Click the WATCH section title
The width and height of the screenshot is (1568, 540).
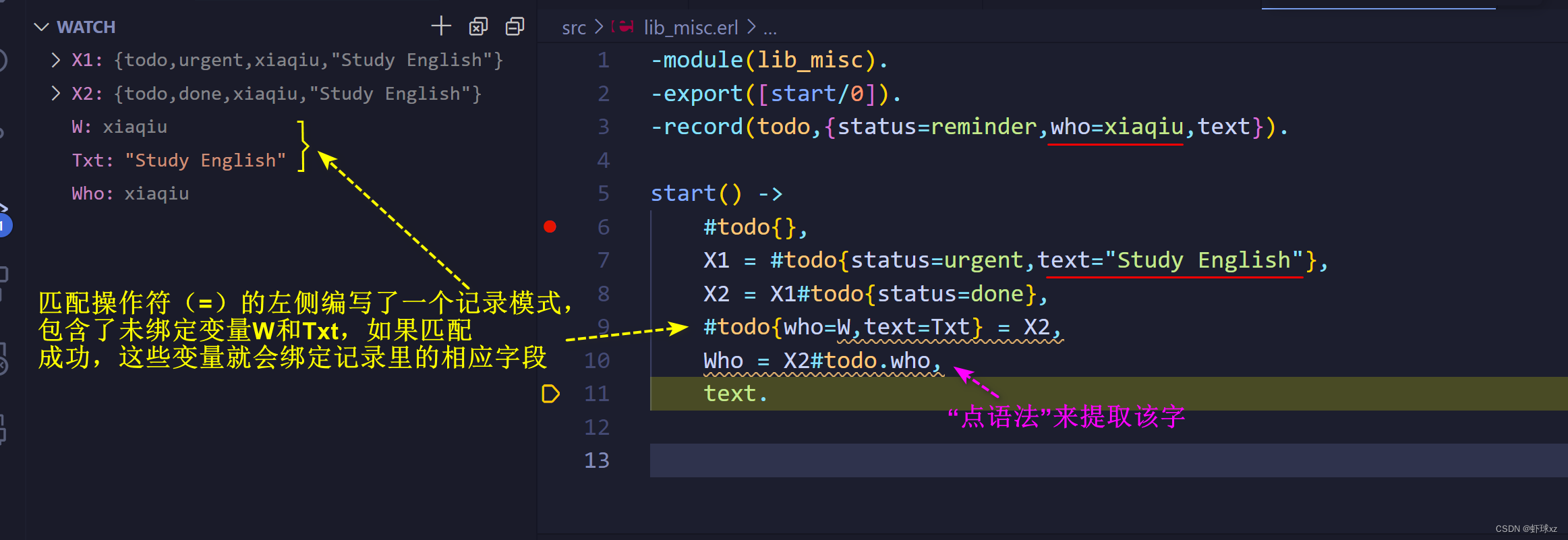86,27
